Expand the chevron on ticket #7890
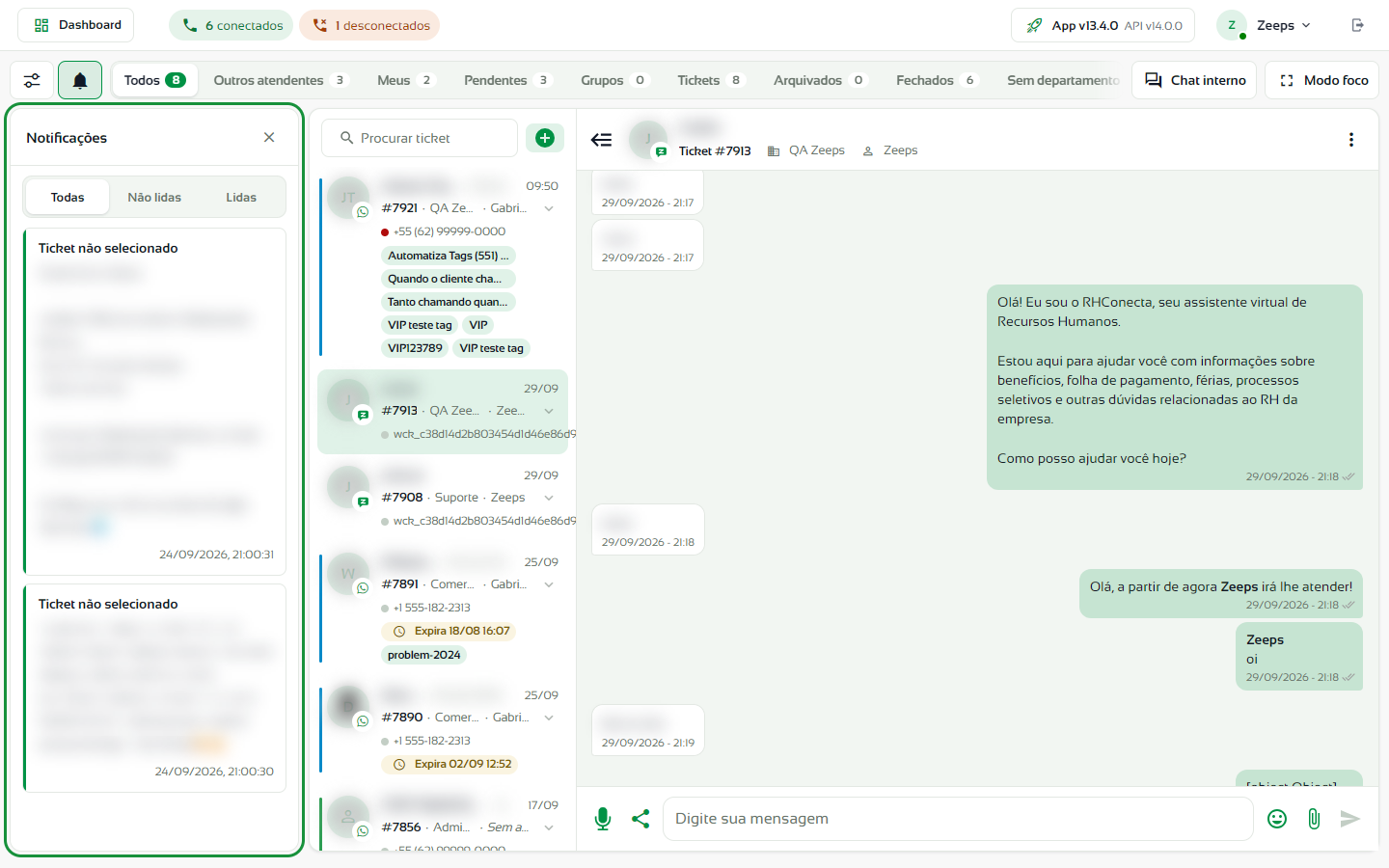 tap(549, 718)
